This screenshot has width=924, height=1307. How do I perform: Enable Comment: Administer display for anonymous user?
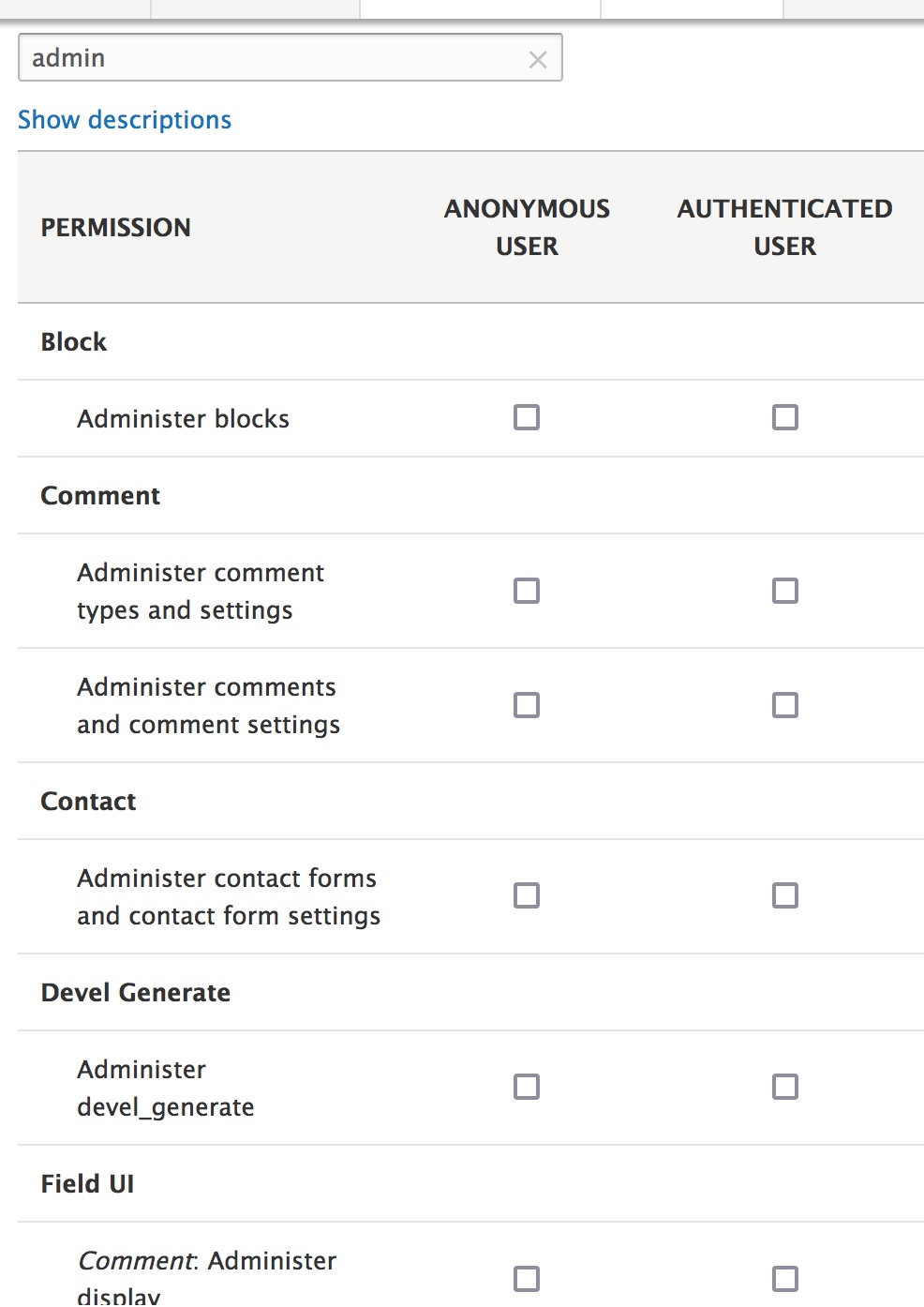(526, 1278)
